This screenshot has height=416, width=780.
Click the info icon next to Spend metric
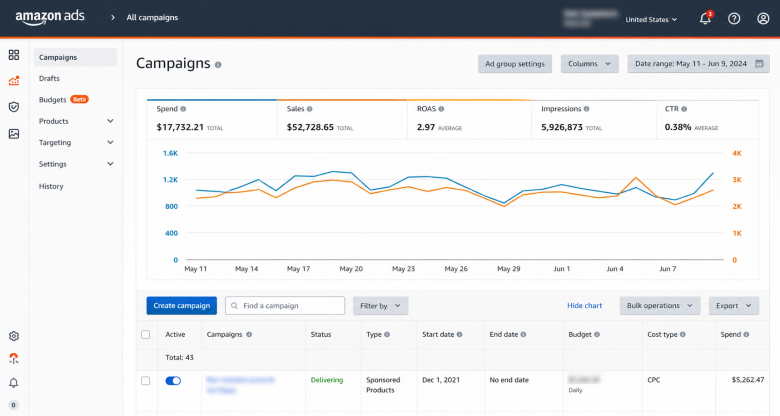pos(183,109)
